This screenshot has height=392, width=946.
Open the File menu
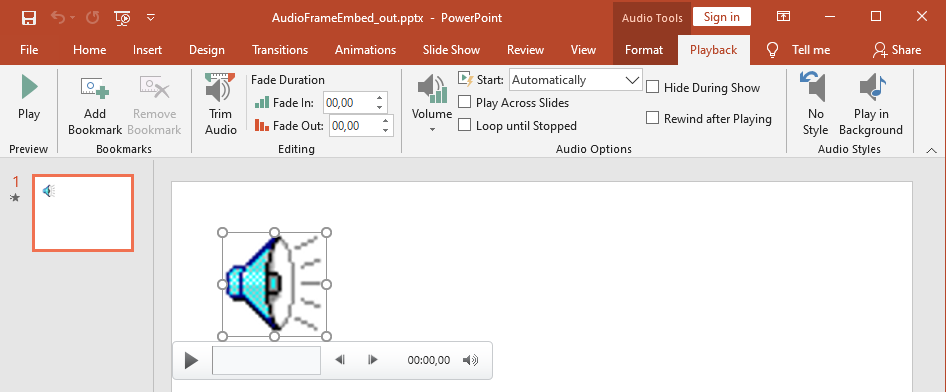point(29,50)
